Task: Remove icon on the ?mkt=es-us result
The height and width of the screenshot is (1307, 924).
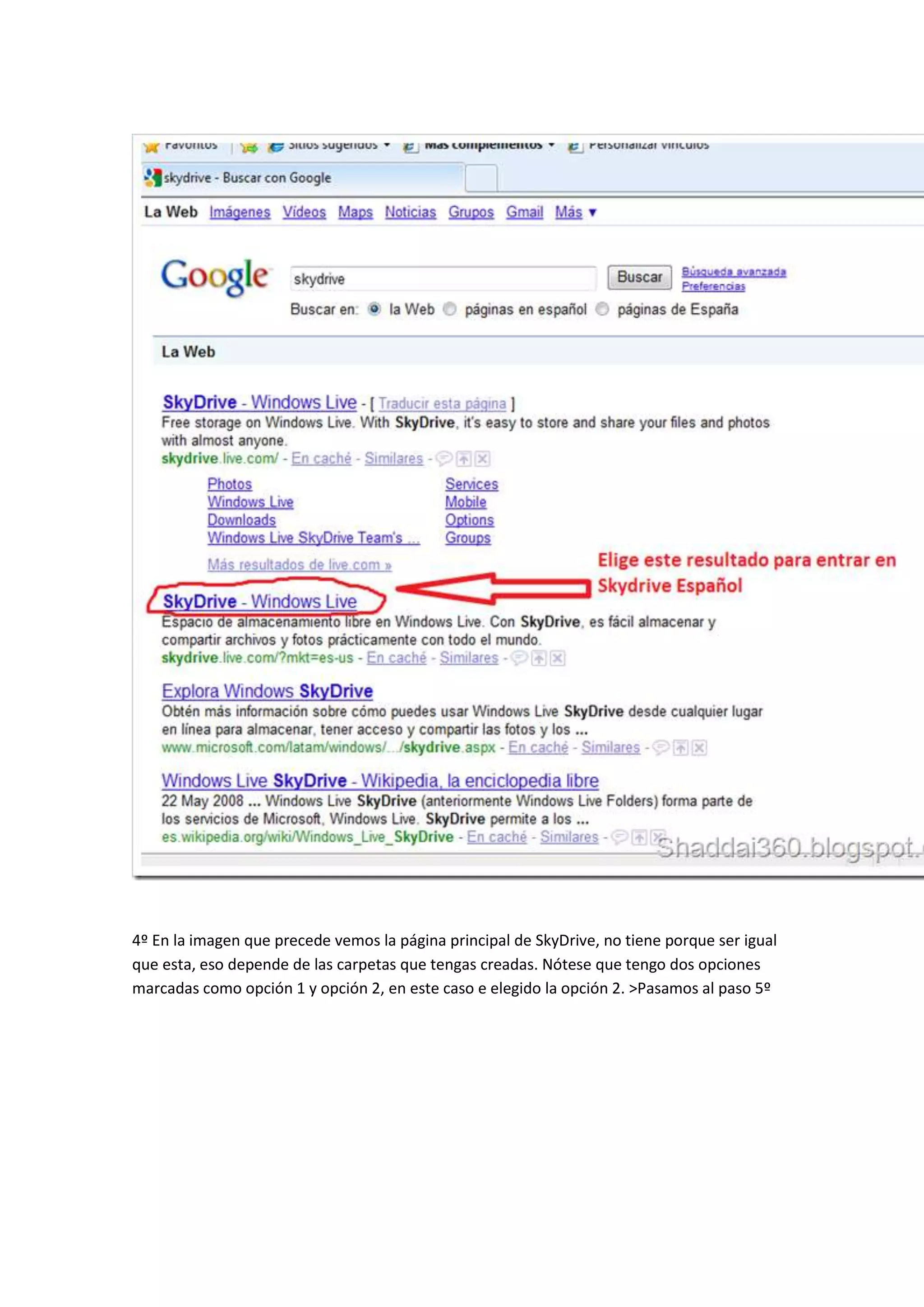Action: tap(558, 658)
